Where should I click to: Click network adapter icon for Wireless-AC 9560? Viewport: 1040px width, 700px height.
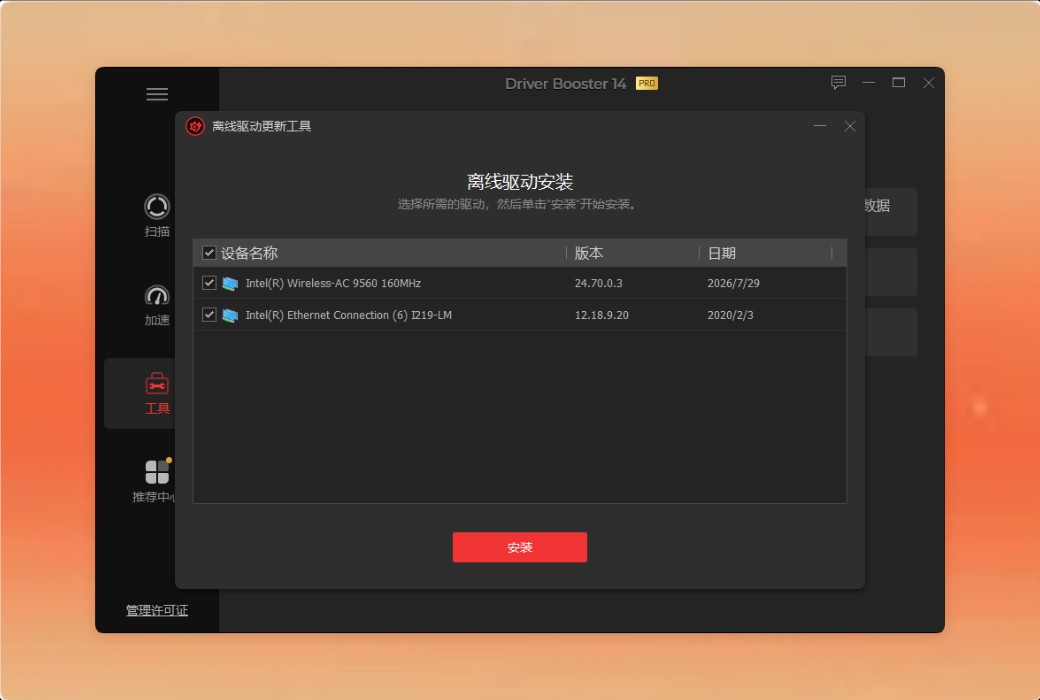(x=230, y=283)
